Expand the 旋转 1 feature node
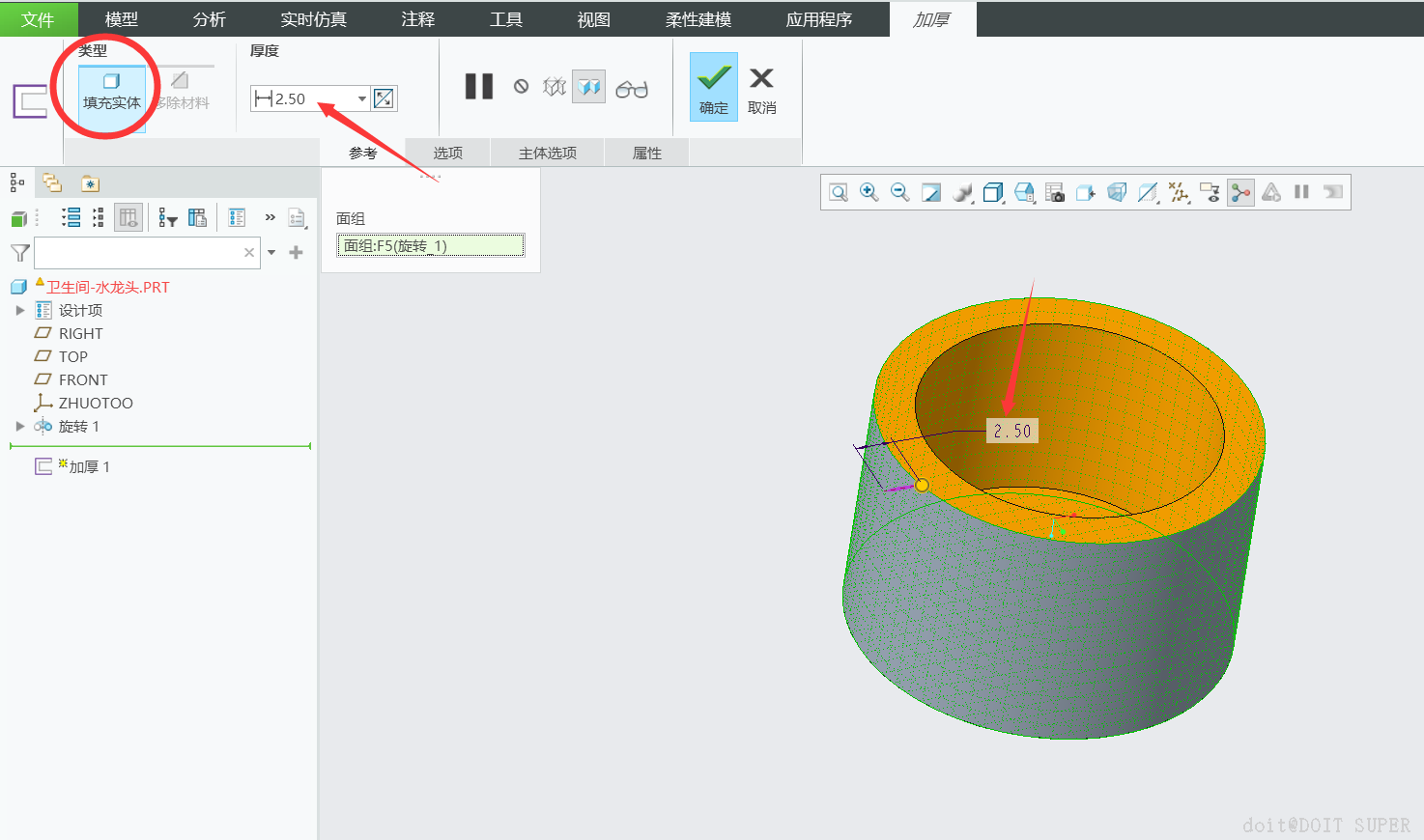The height and width of the screenshot is (840, 1424). (20, 426)
